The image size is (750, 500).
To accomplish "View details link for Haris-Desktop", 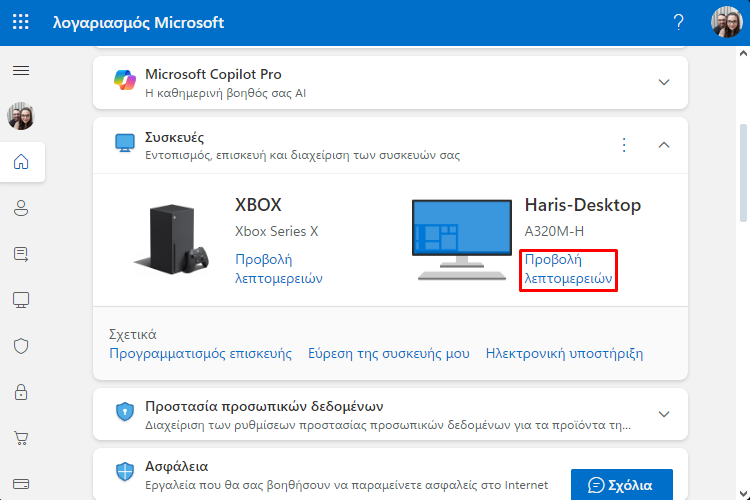I will pyautogui.click(x=568, y=269).
